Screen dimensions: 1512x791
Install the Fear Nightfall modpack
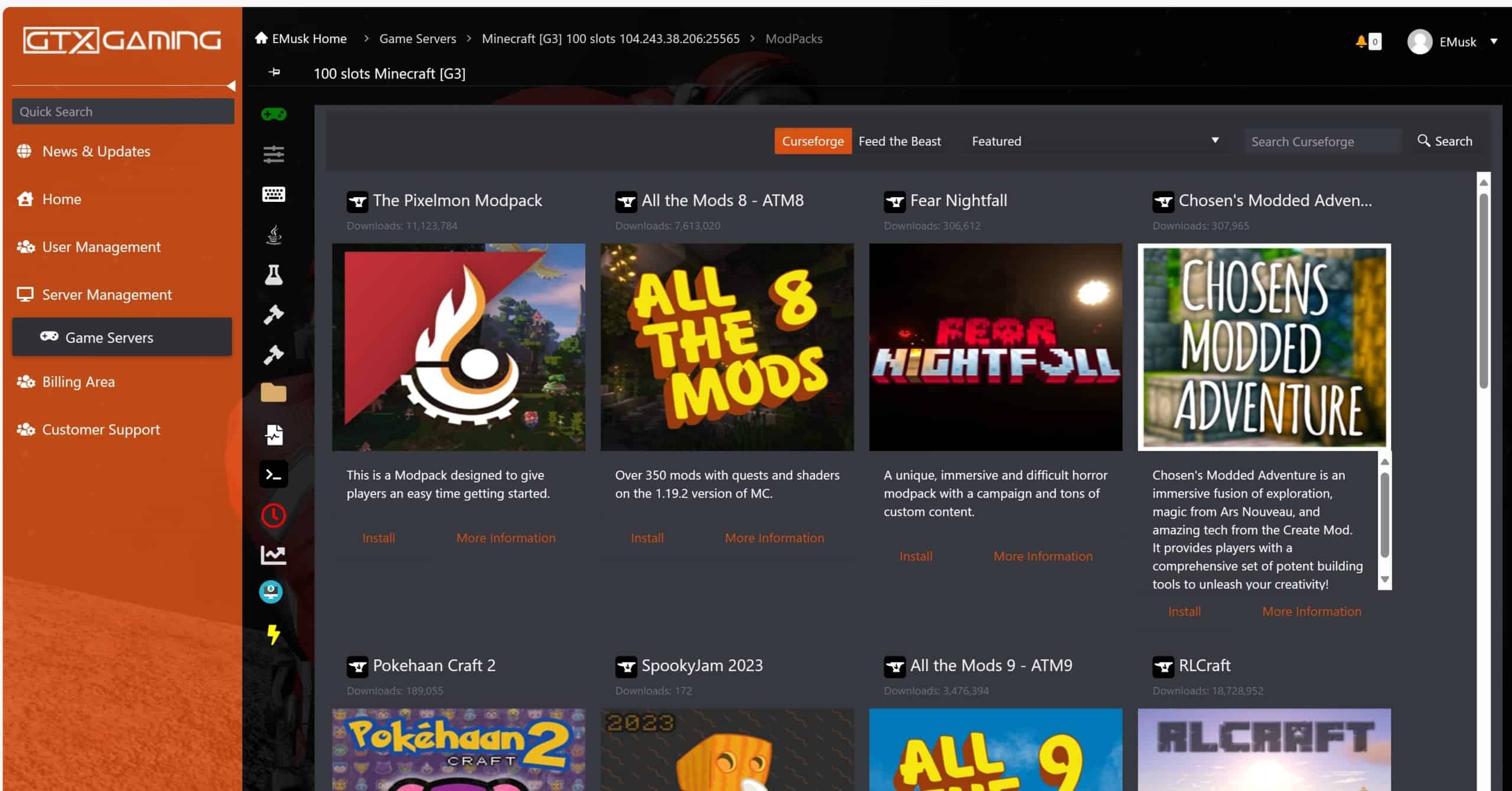pos(915,555)
